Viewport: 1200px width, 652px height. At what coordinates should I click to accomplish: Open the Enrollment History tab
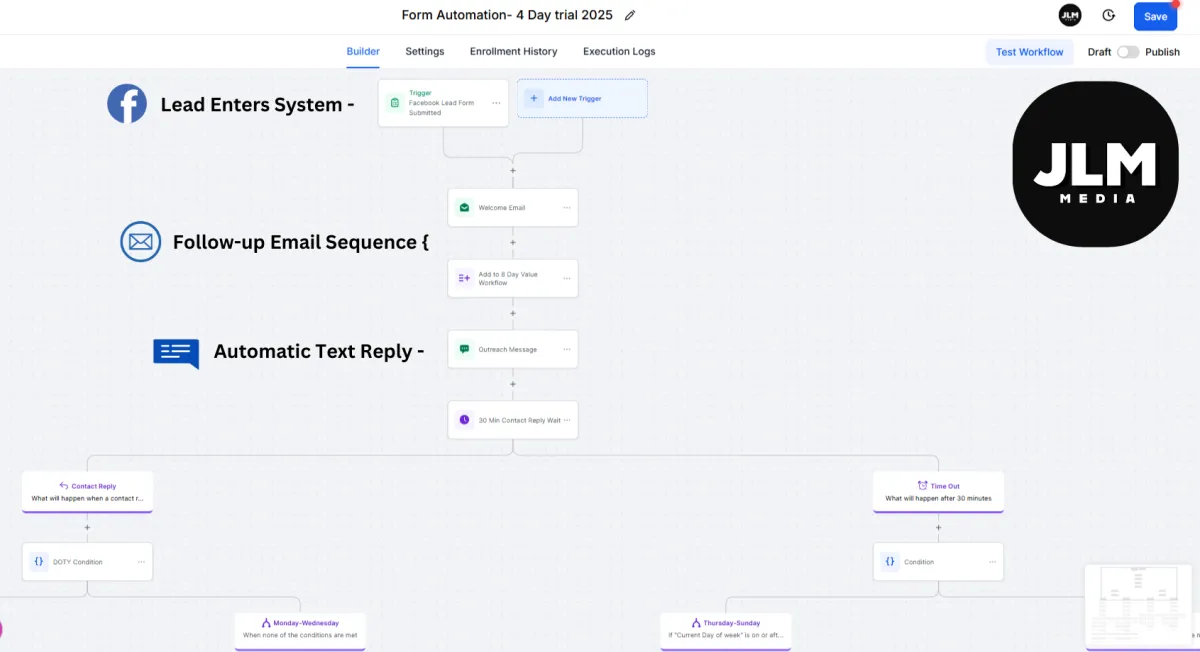point(513,51)
